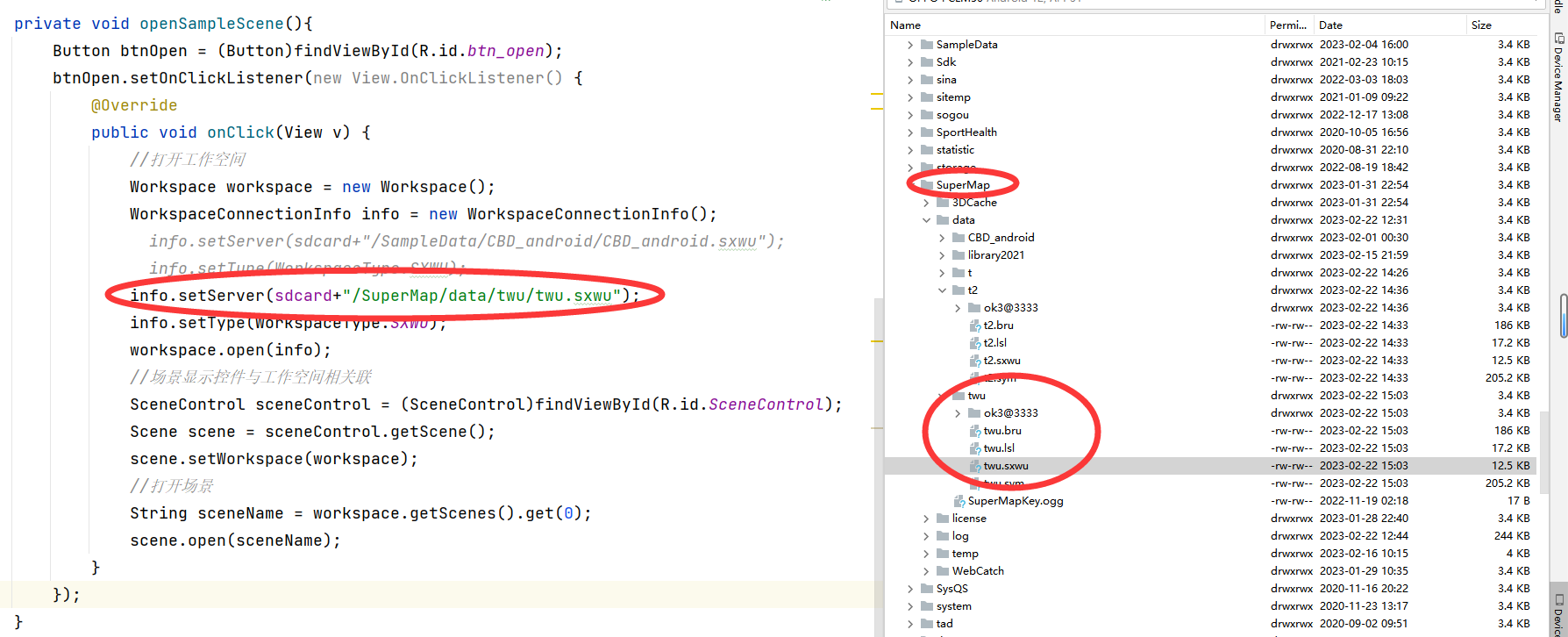This screenshot has height=637, width=1568.
Task: Click 'scene.open(sceneName);' code line
Action: 235,540
